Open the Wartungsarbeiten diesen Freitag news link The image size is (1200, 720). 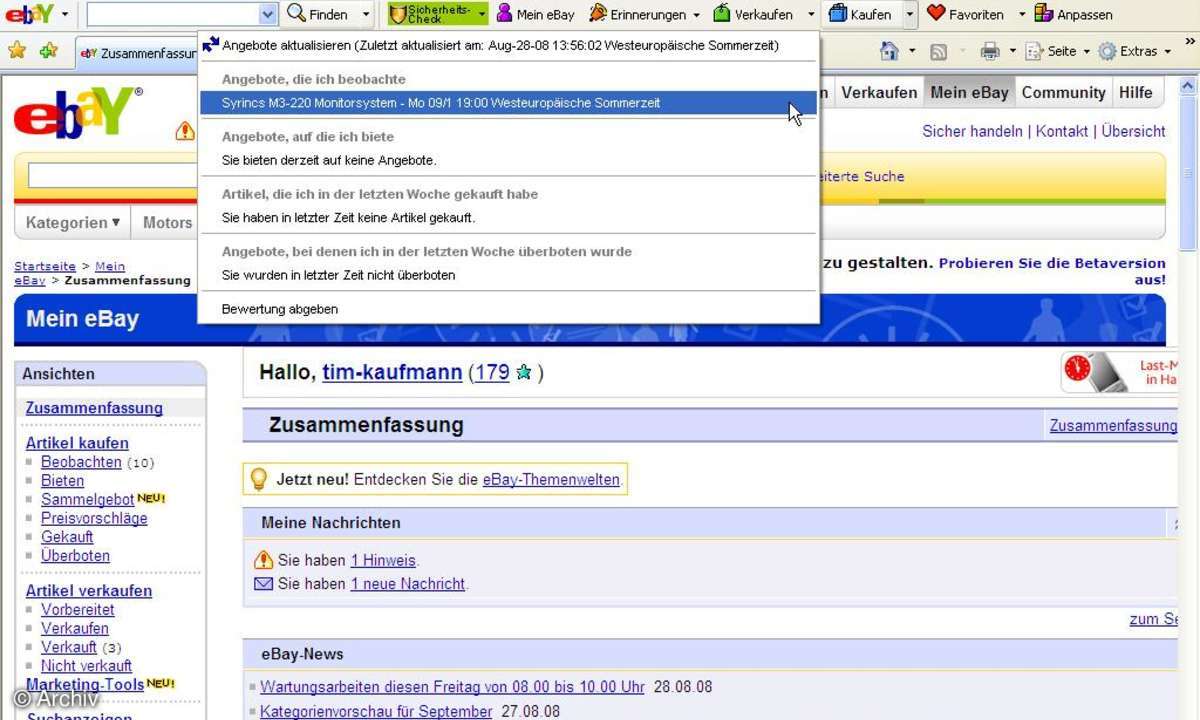click(452, 687)
